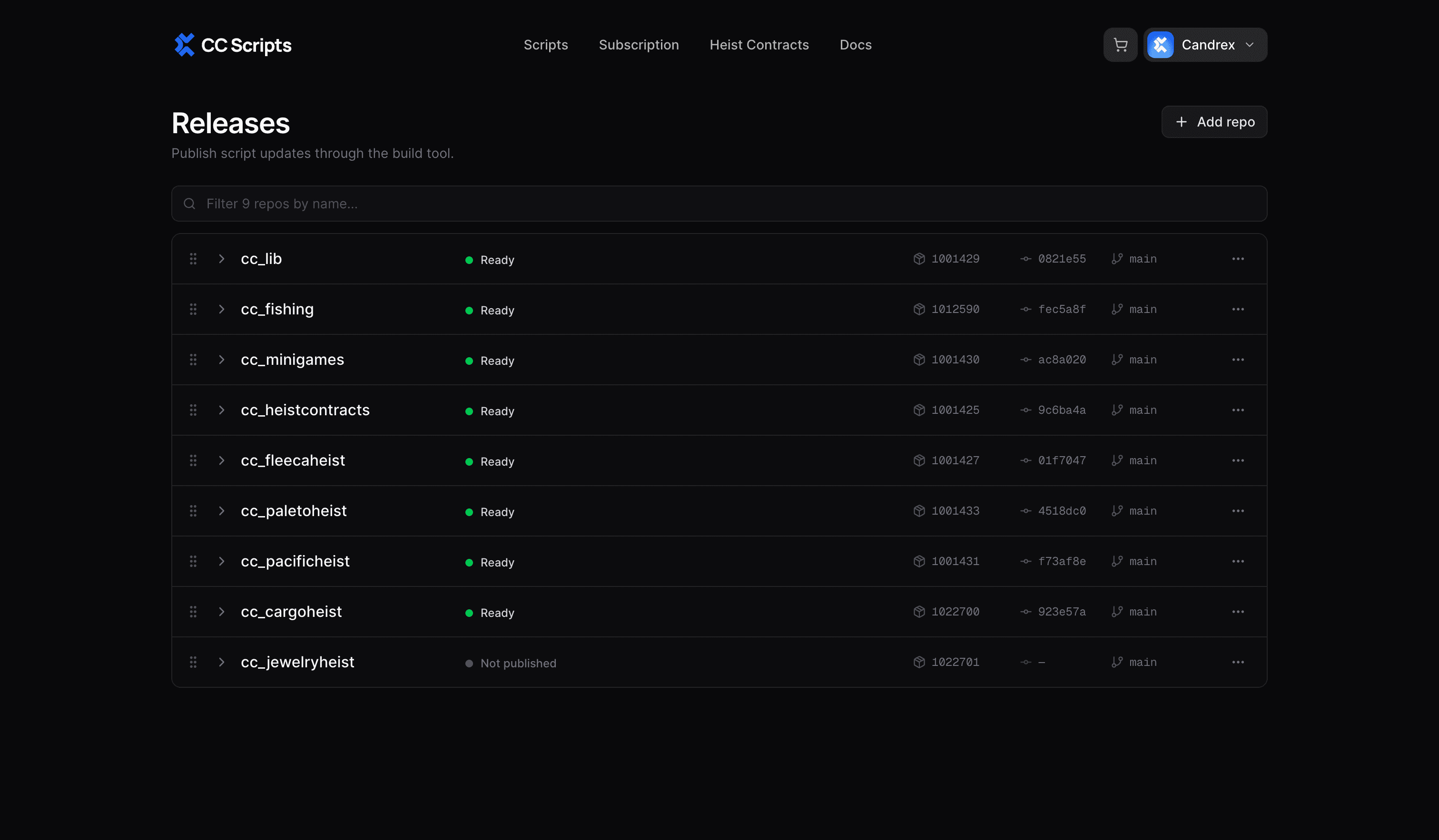Click the package ID 1022700
This screenshot has height=840, width=1439.
point(956,611)
